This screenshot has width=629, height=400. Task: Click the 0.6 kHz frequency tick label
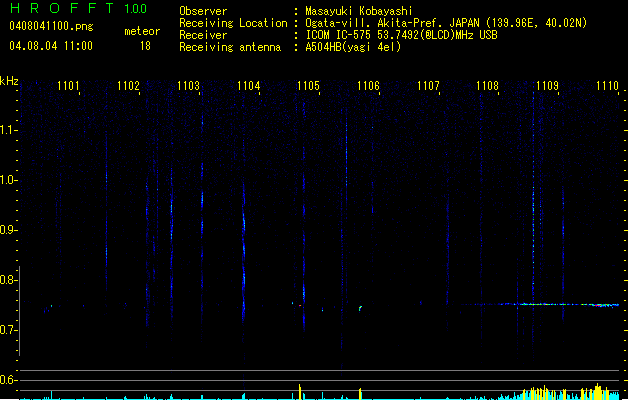point(8,380)
